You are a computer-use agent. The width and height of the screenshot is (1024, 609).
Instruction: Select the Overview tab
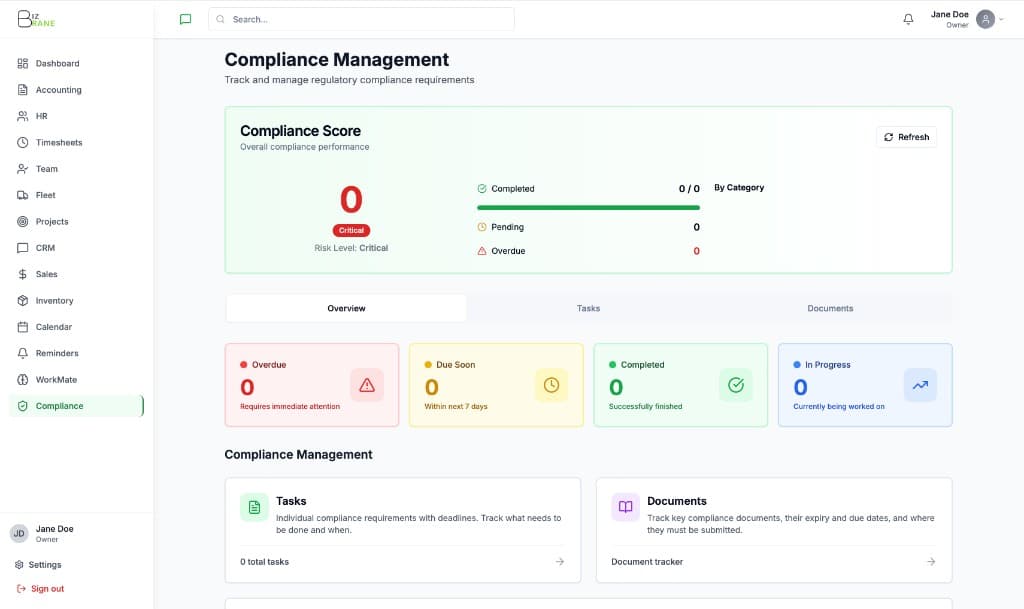coord(345,308)
